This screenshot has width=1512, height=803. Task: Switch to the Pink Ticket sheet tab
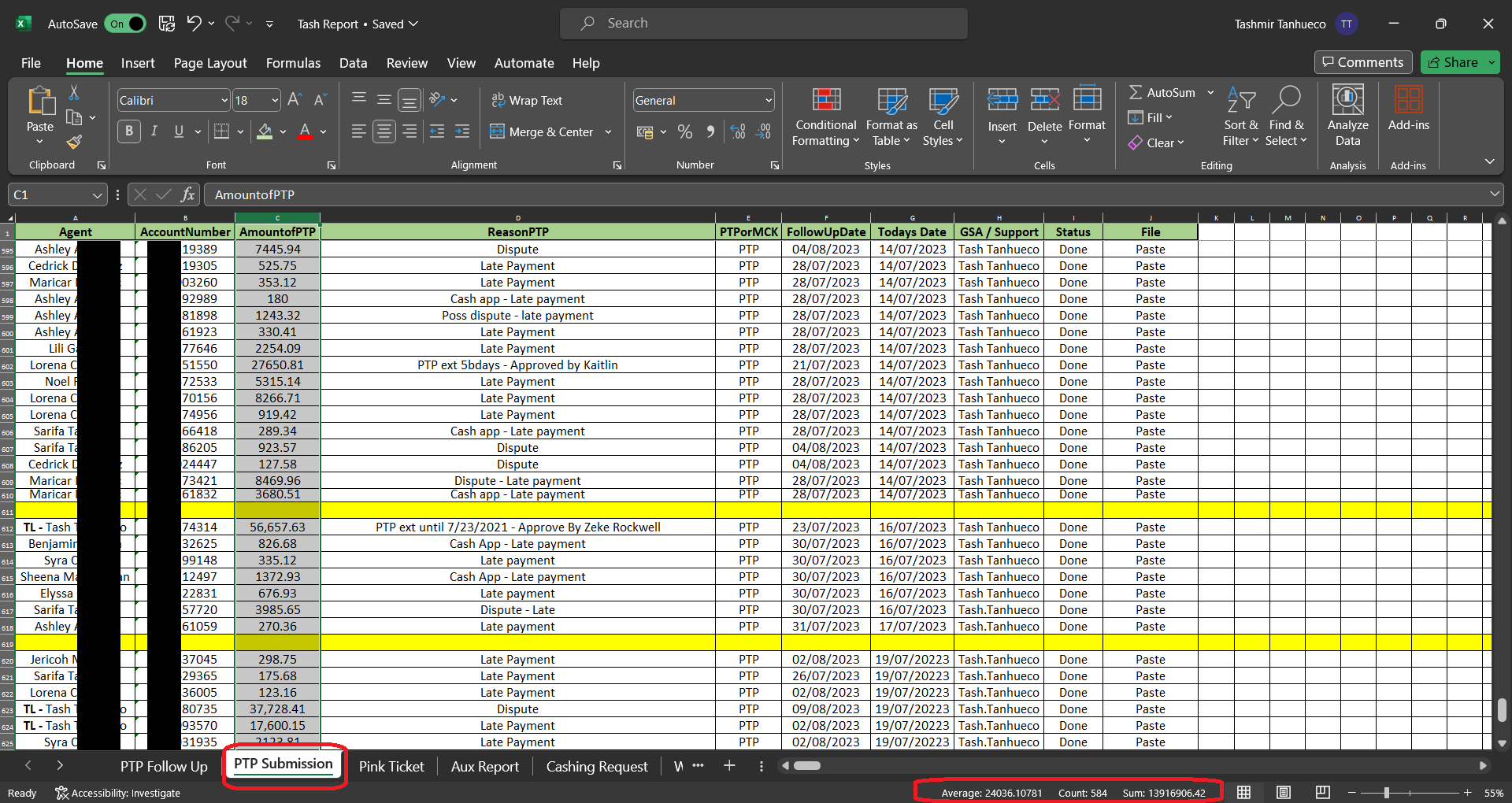click(x=391, y=766)
